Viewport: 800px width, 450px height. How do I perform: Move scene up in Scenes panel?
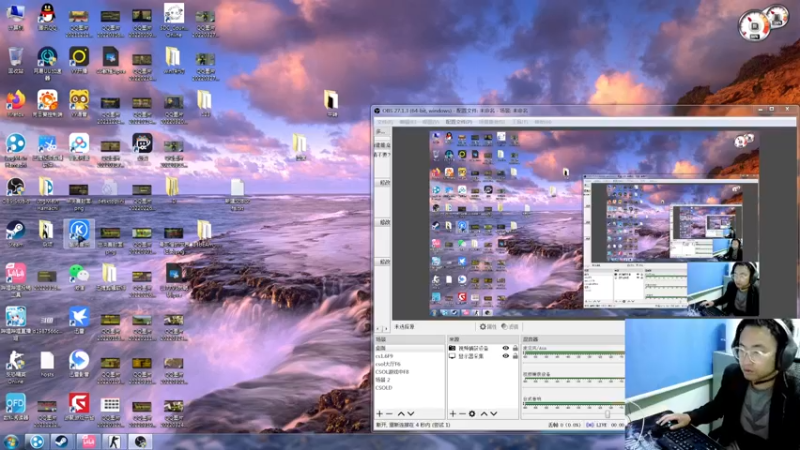tap(401, 414)
